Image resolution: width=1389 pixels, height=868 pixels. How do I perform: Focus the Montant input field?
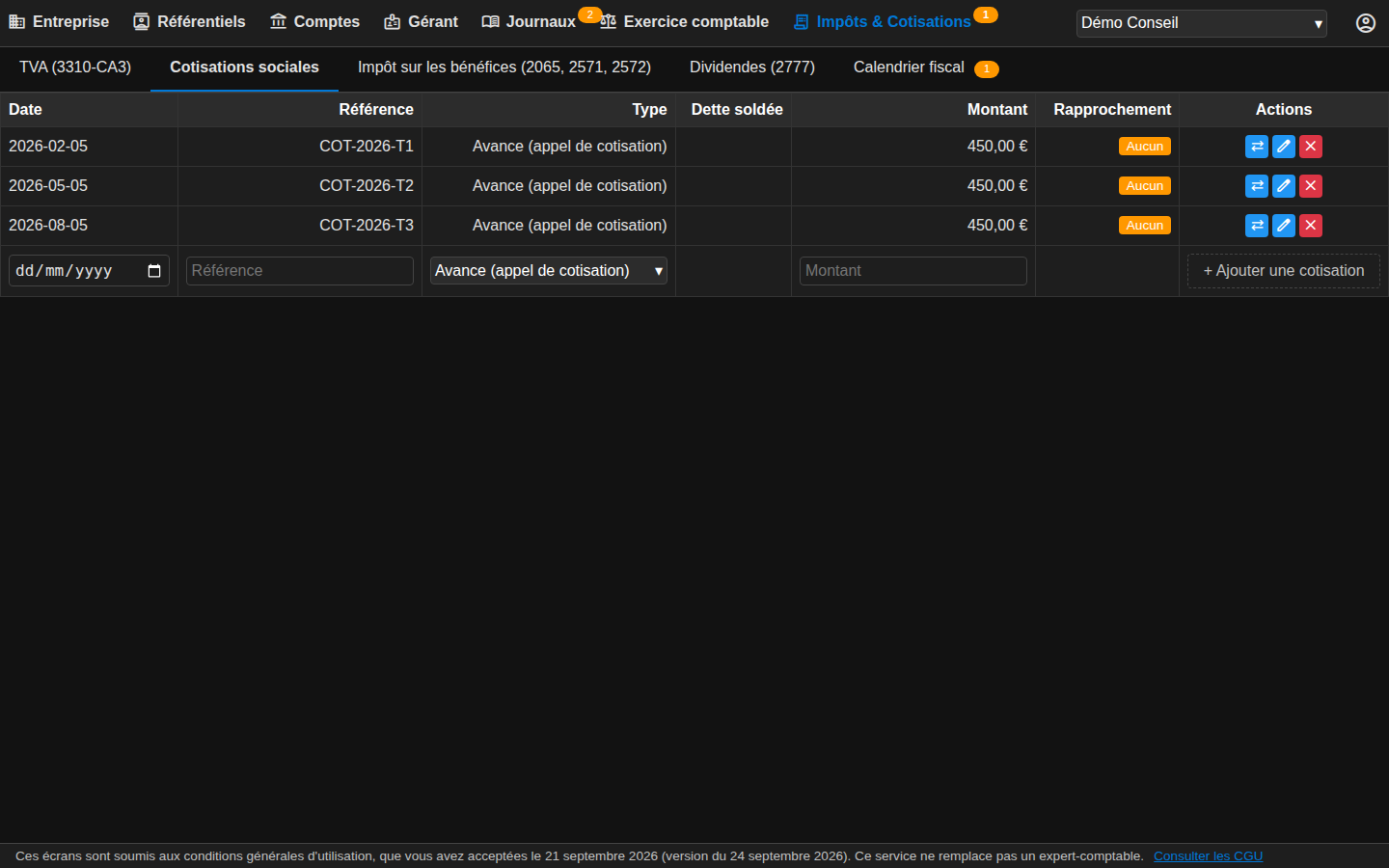point(913,271)
